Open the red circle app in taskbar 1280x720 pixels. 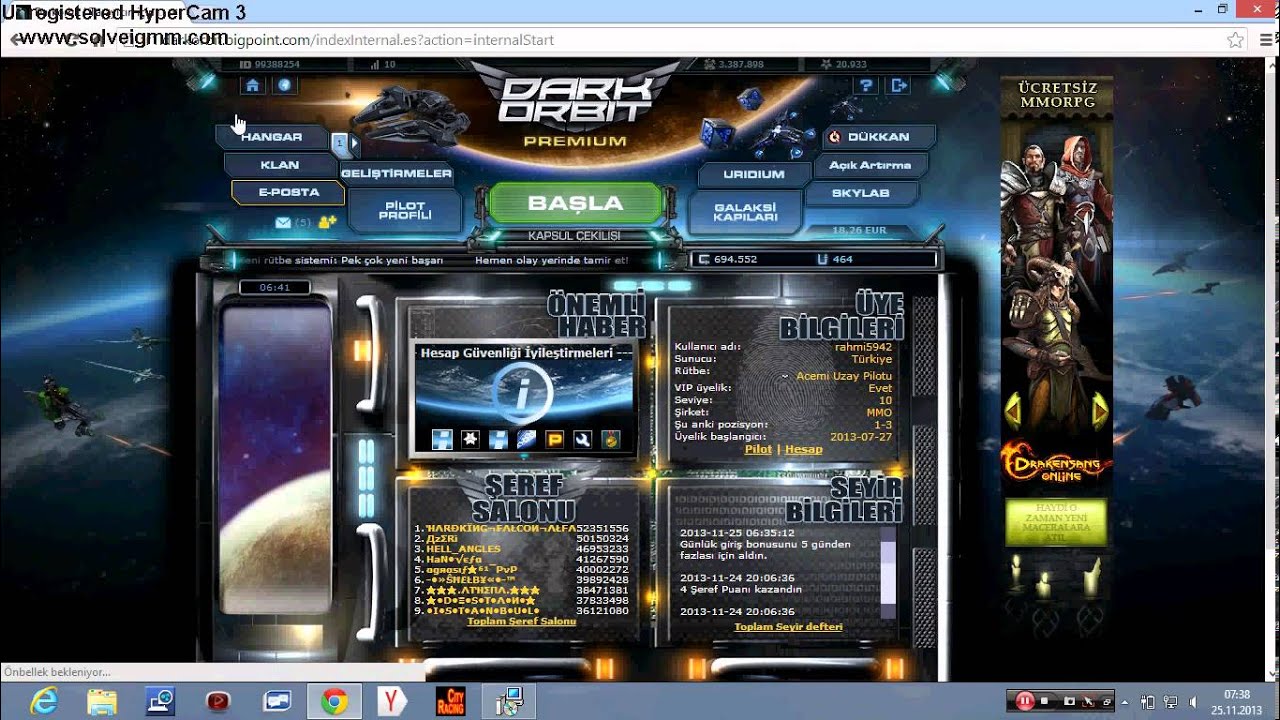218,702
